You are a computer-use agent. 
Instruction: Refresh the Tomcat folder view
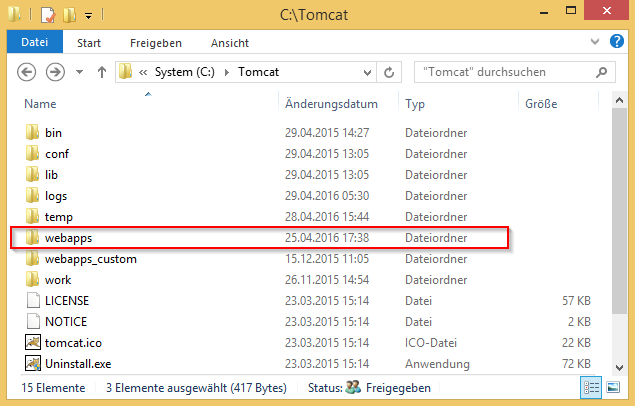click(389, 72)
